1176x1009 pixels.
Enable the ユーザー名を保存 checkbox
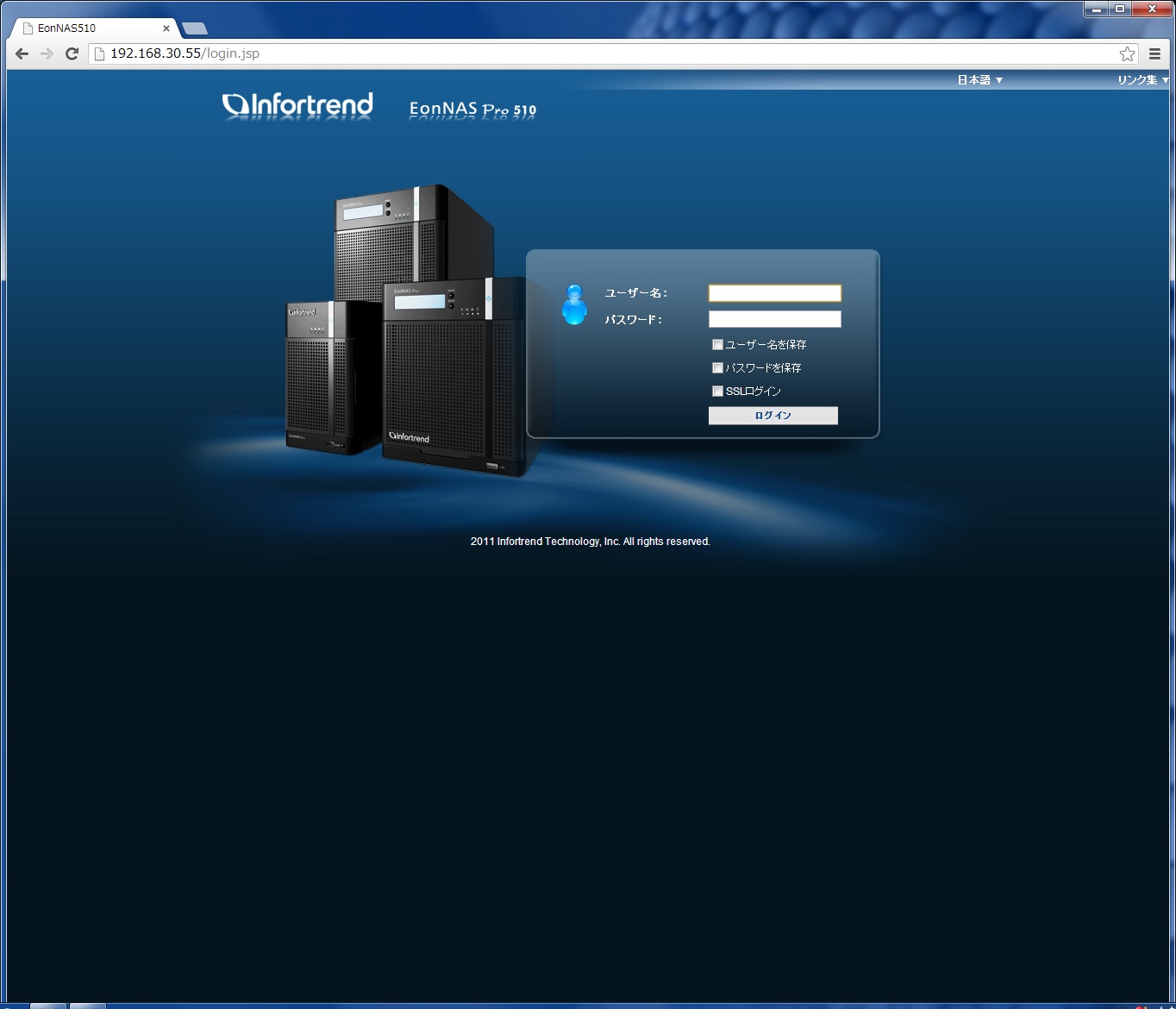(x=717, y=345)
